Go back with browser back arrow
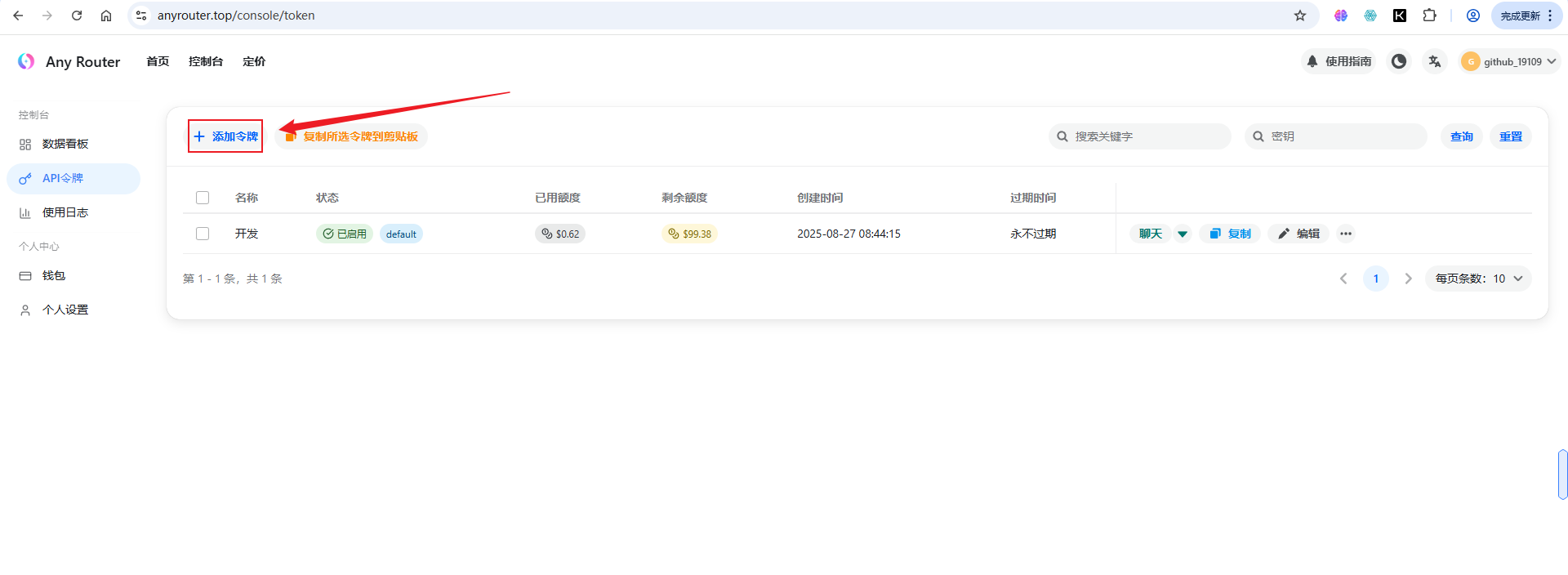This screenshot has width=1568, height=575. (x=18, y=16)
